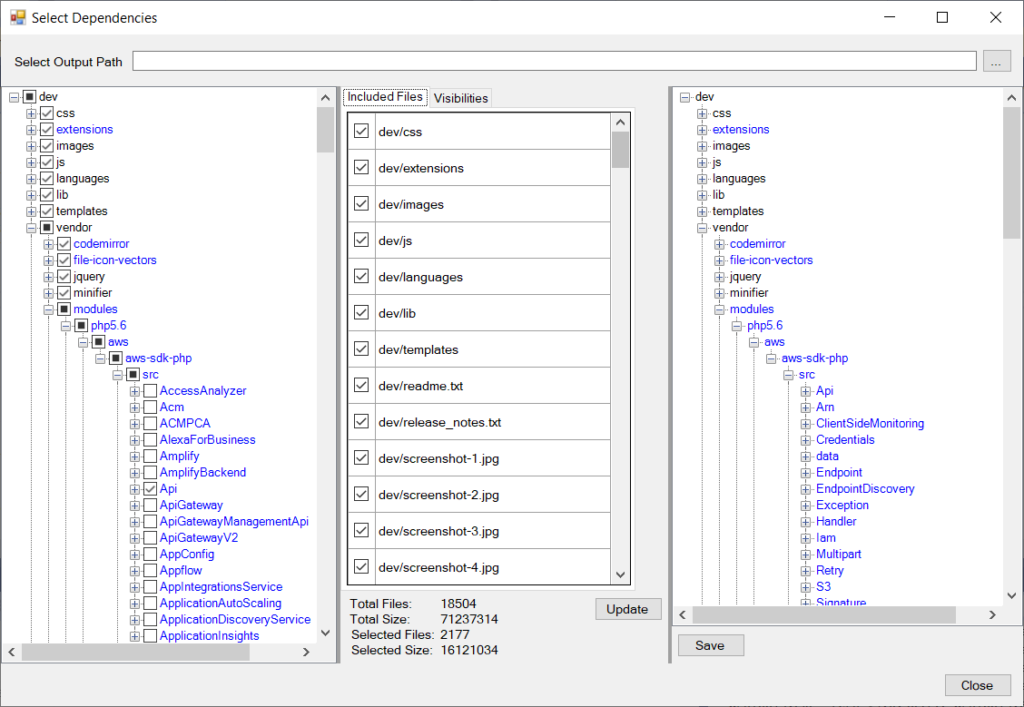Collapse the vendor node in right tree
Viewport: 1024px width, 707px height.
click(702, 228)
